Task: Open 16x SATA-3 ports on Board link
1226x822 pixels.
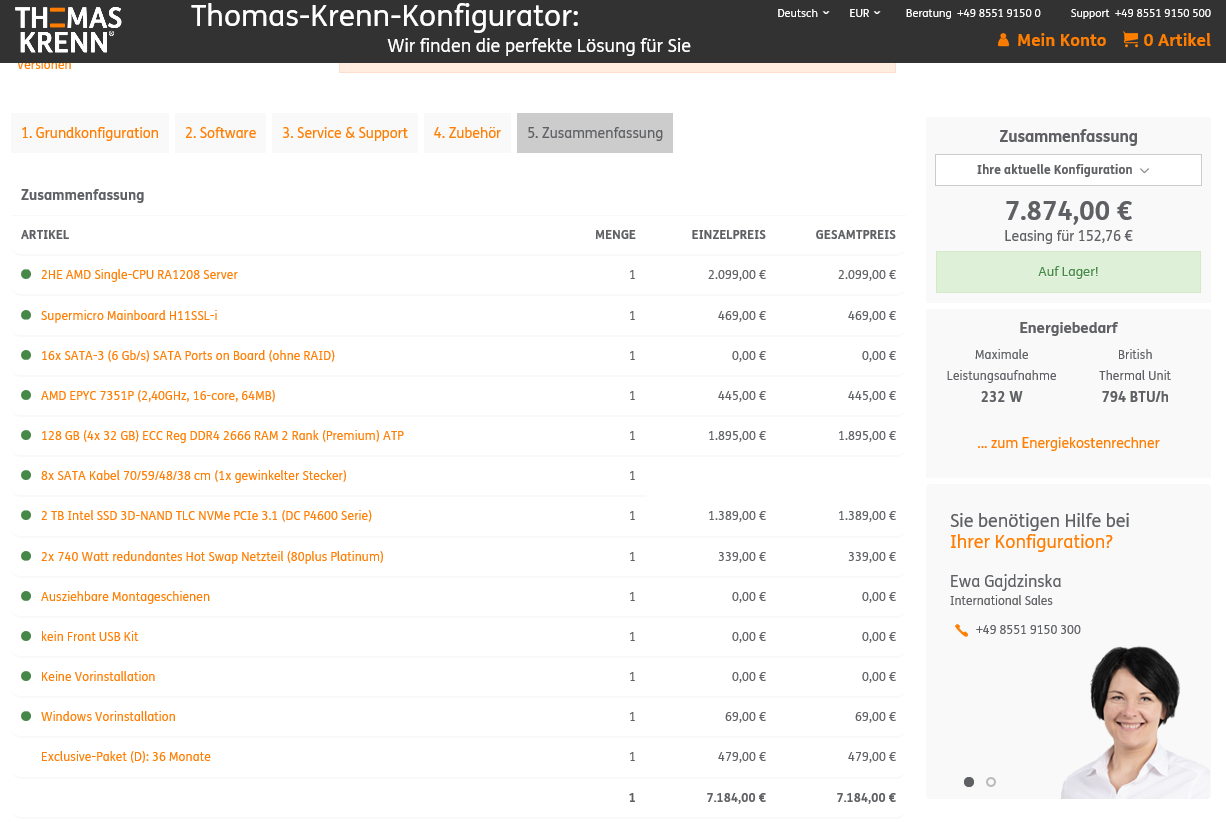Action: click(188, 356)
